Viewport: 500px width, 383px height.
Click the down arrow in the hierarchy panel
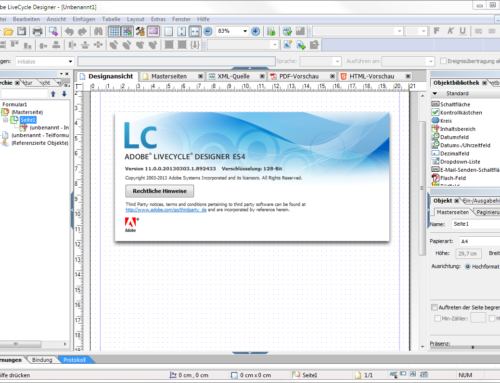[64, 94]
